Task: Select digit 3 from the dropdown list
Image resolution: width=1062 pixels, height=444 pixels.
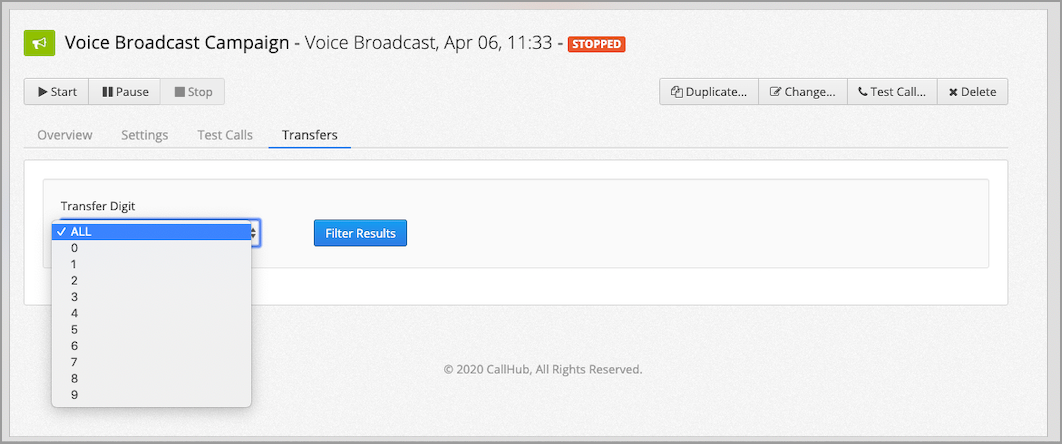Action: (151, 297)
